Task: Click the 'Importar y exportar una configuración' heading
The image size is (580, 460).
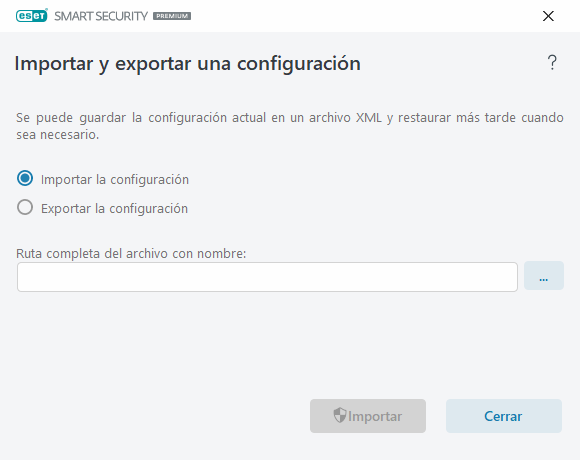Action: pyautogui.click(x=188, y=64)
